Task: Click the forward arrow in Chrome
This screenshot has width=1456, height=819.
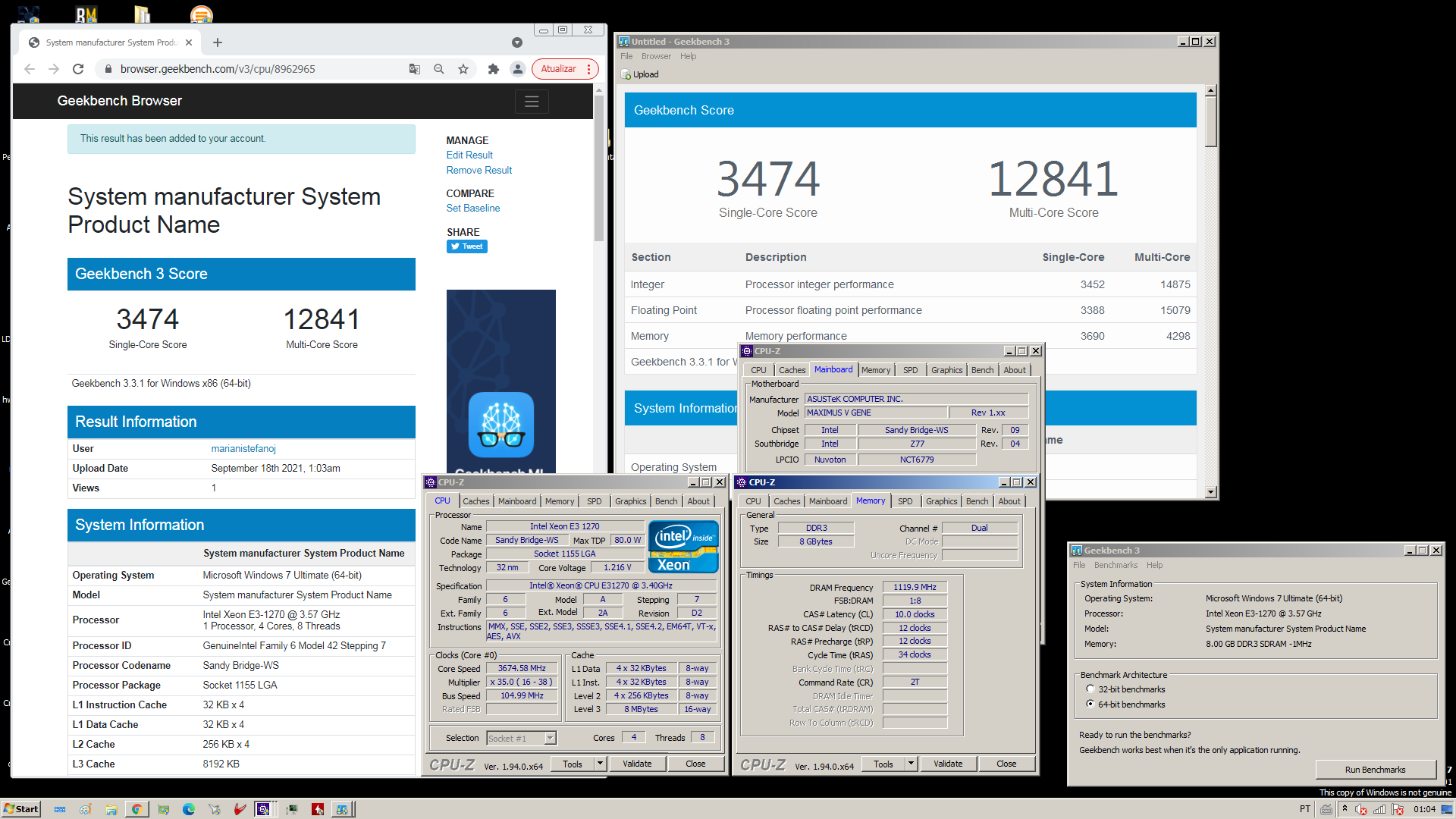Action: [54, 69]
